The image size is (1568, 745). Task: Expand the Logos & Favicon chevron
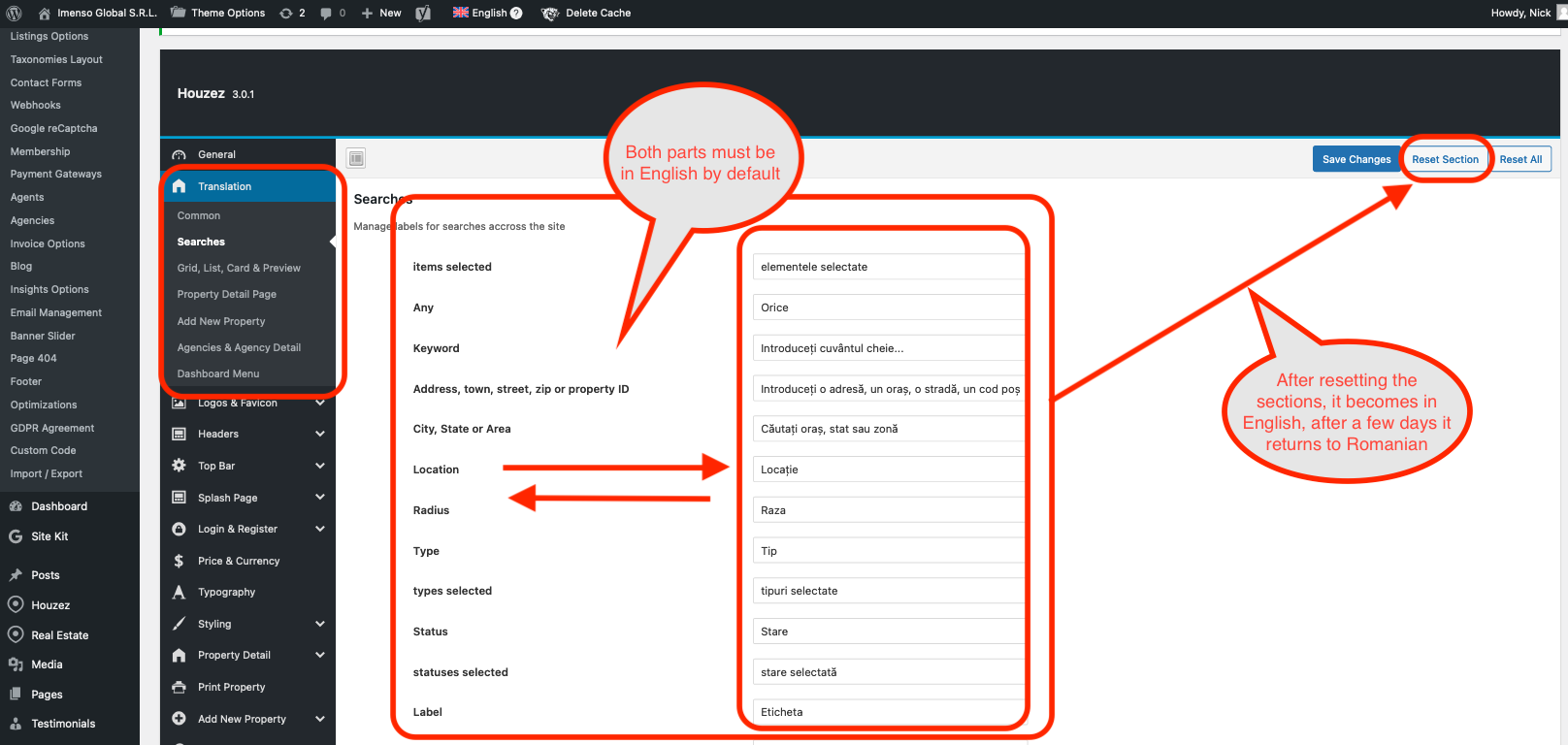click(x=320, y=403)
